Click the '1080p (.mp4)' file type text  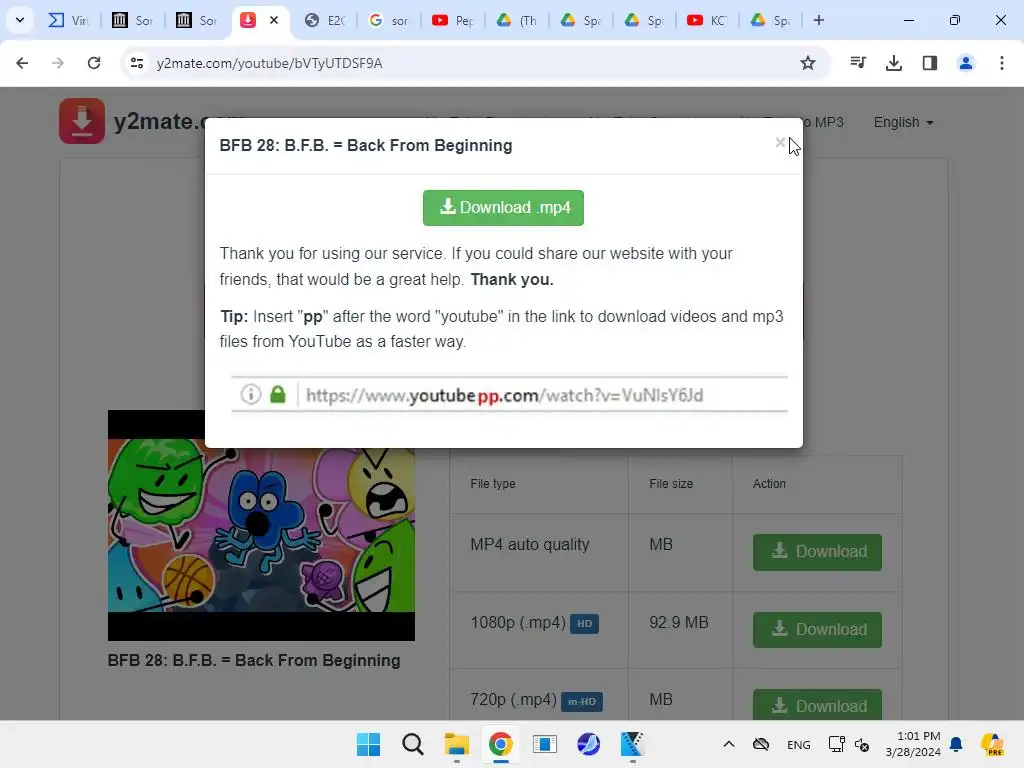coord(518,622)
